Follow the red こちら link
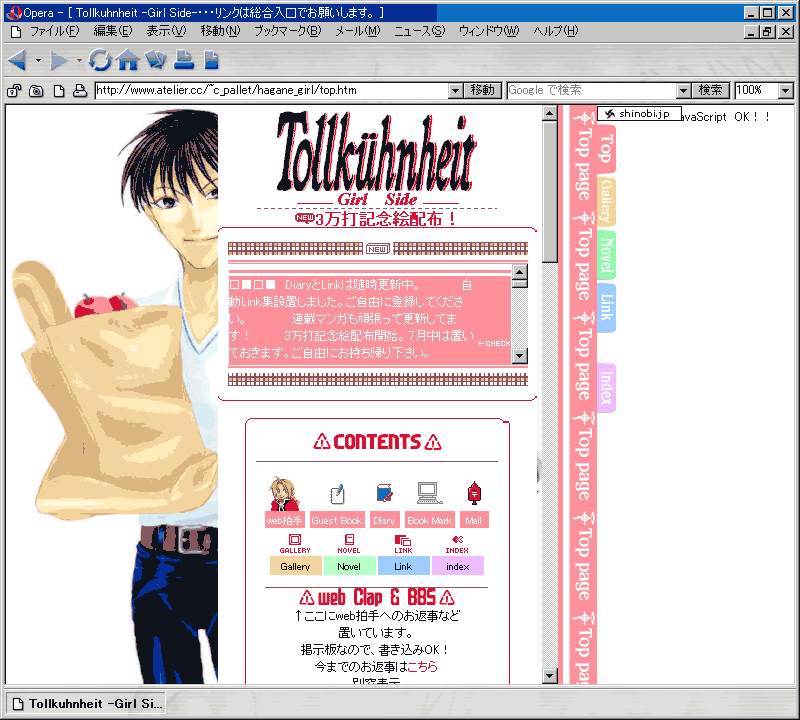The height and width of the screenshot is (720, 800). coord(422,666)
